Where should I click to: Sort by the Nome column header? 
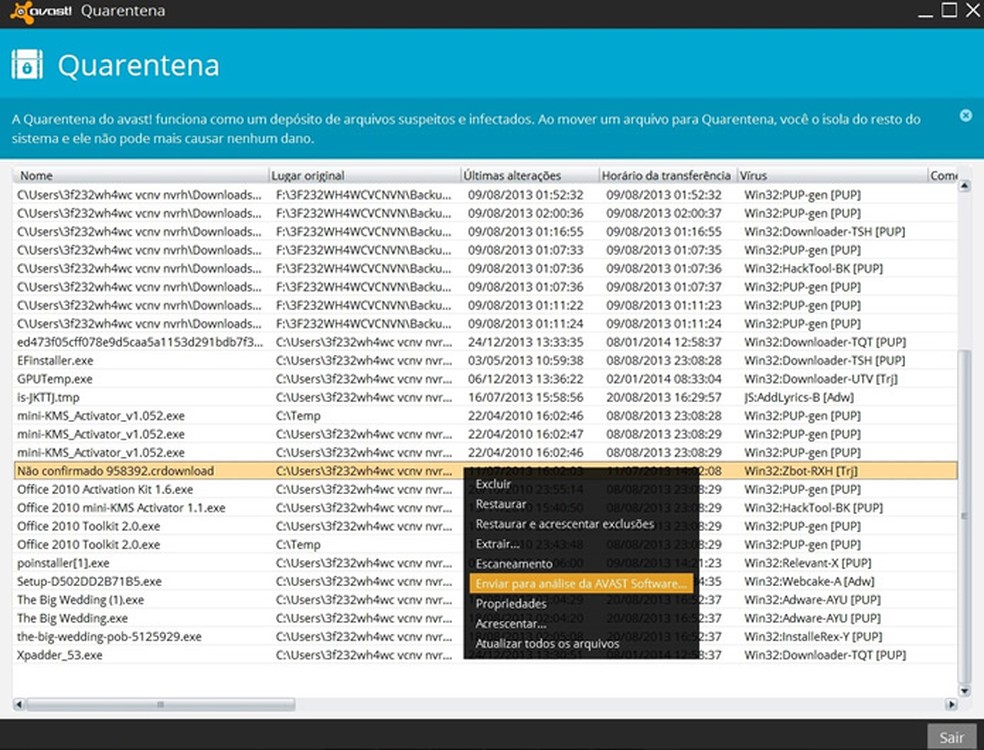pyautogui.click(x=142, y=176)
